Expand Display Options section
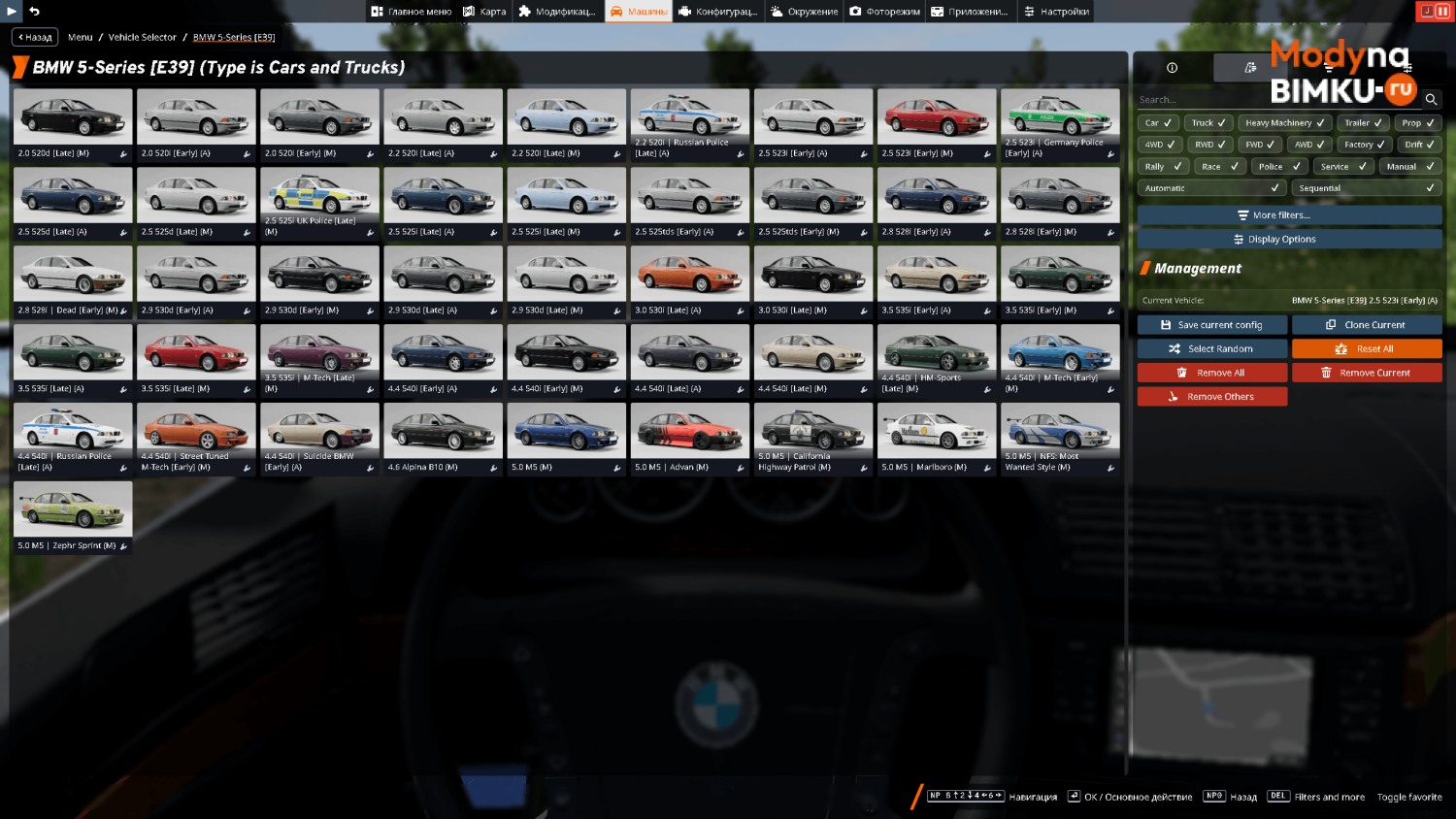The width and height of the screenshot is (1456, 819). (x=1289, y=239)
